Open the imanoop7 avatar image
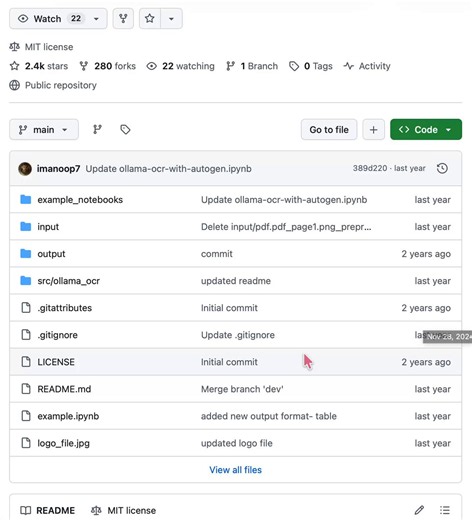Image resolution: width=472 pixels, height=520 pixels. pos(25,169)
